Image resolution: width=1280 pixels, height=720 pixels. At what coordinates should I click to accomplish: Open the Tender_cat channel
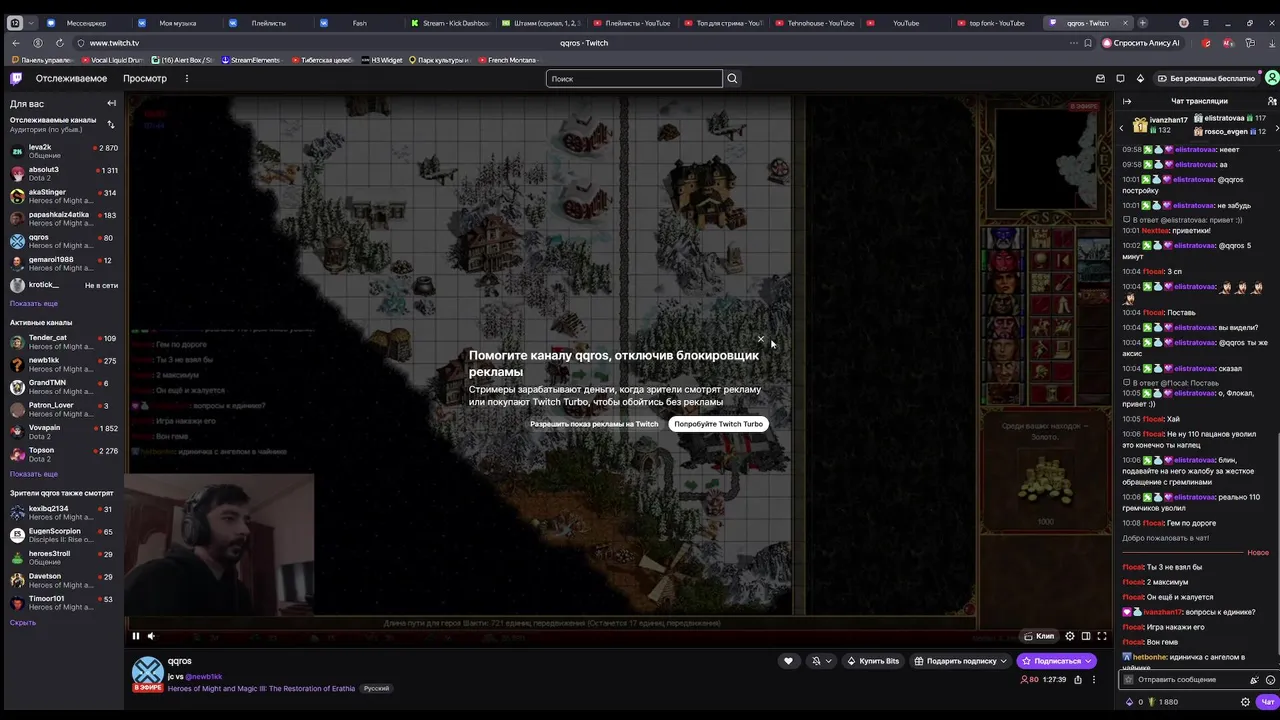pyautogui.click(x=63, y=342)
